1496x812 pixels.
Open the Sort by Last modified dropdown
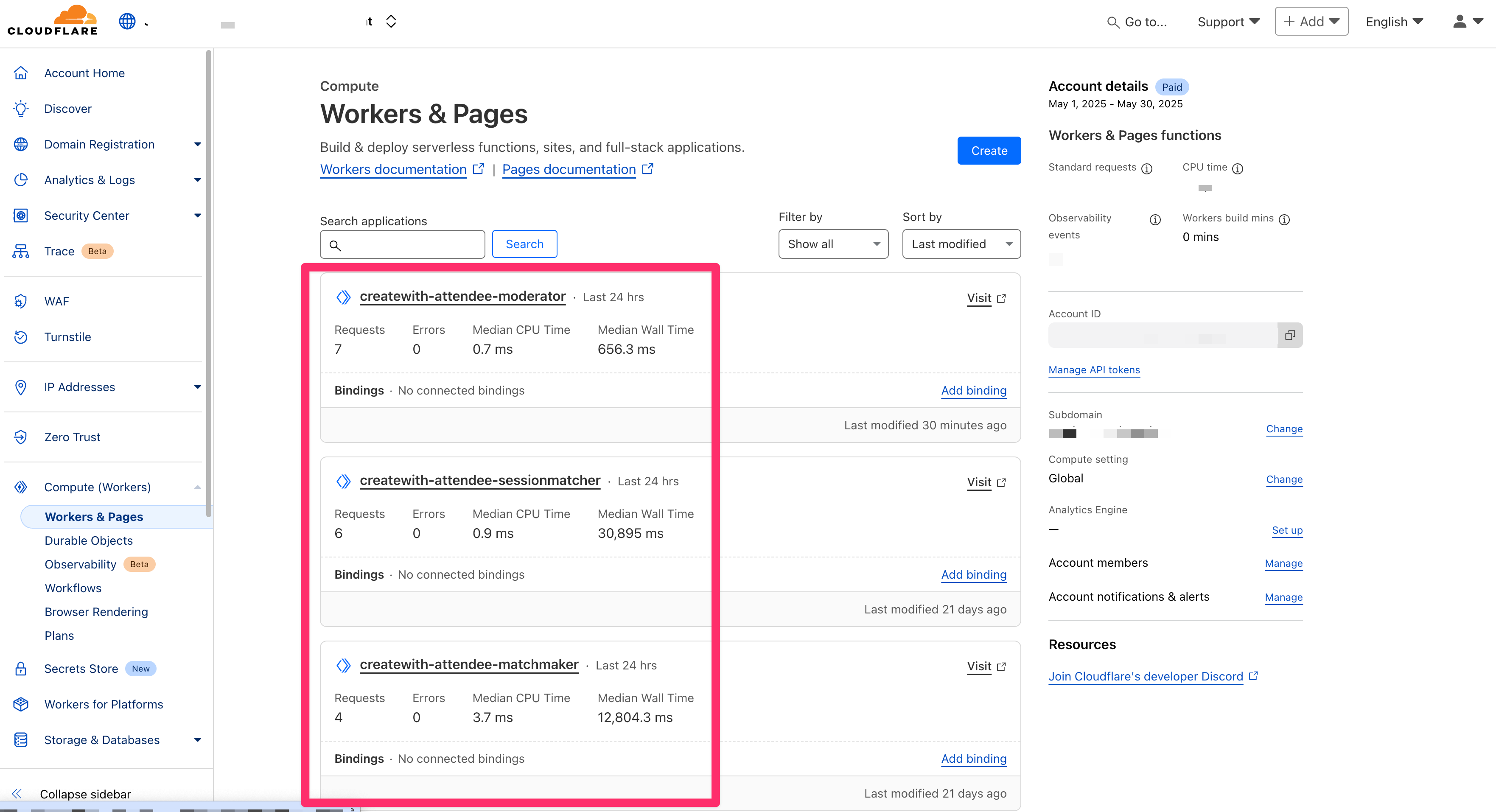point(961,244)
